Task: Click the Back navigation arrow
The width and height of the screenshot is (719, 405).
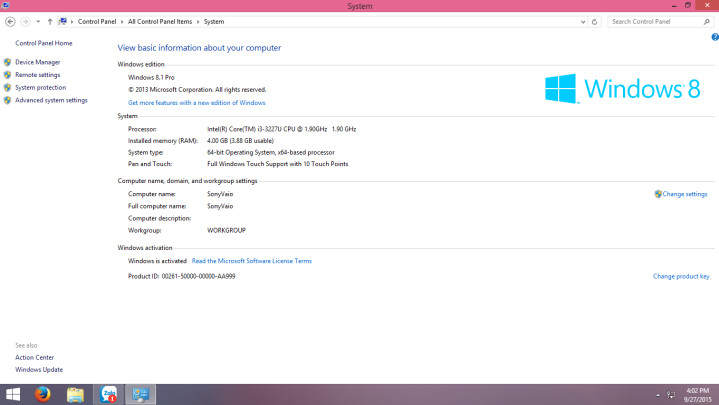Action: [x=10, y=21]
